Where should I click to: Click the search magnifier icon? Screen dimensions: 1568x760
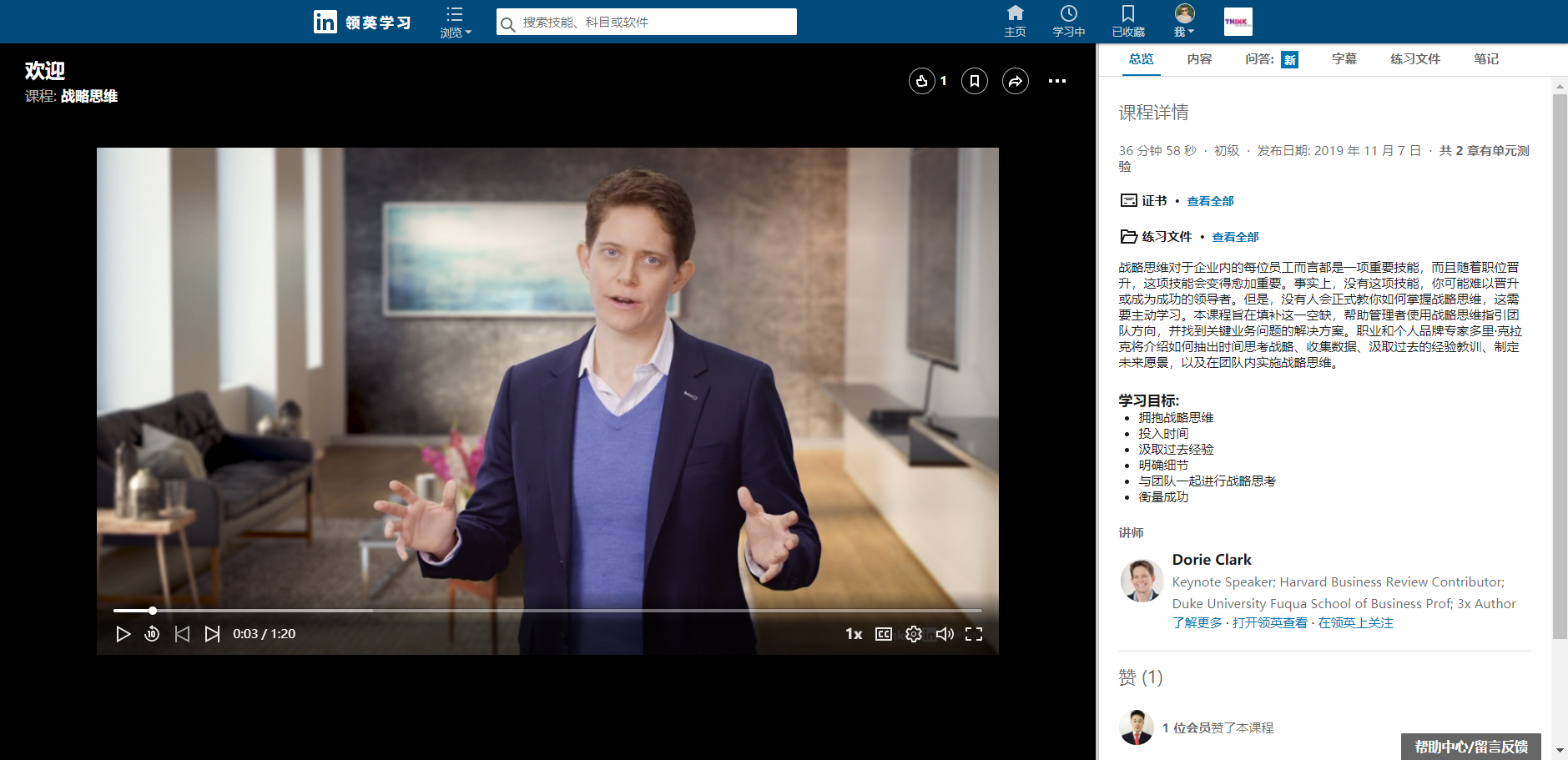[x=507, y=24]
